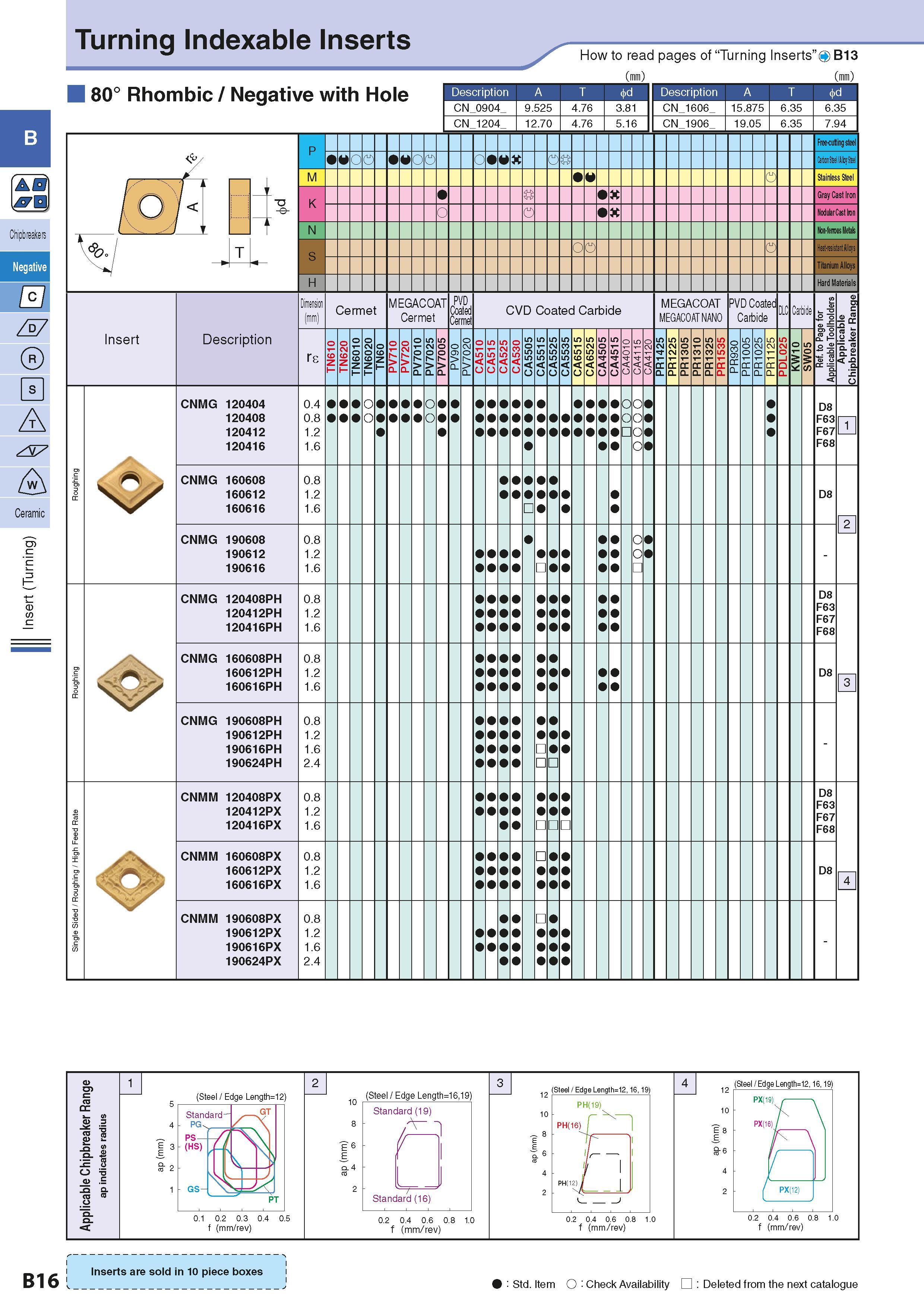Click the green N material class cell

312,230
